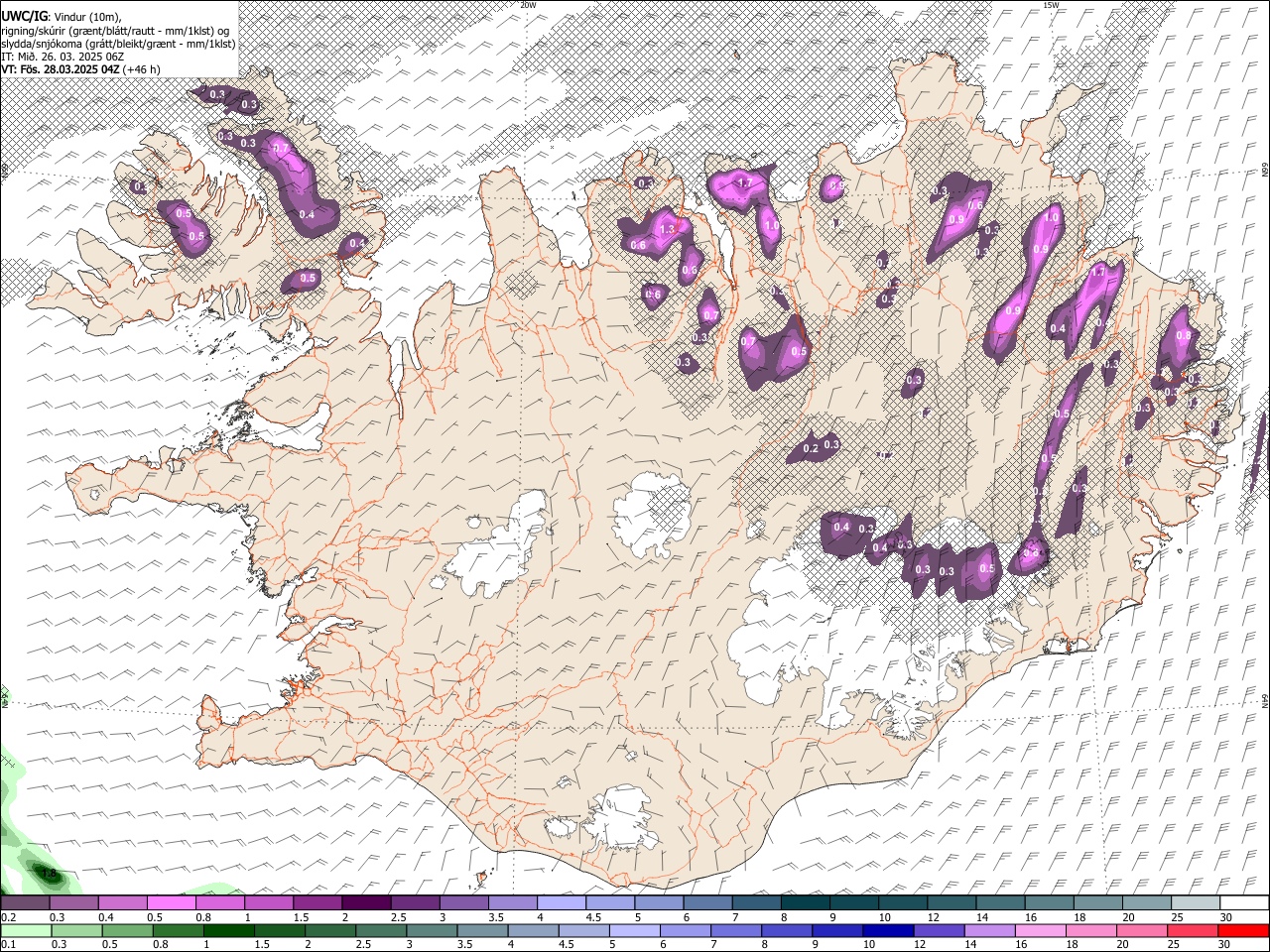
Task: Click the lavender top-row swatch between 4 and 4.5
Action: pos(561,902)
